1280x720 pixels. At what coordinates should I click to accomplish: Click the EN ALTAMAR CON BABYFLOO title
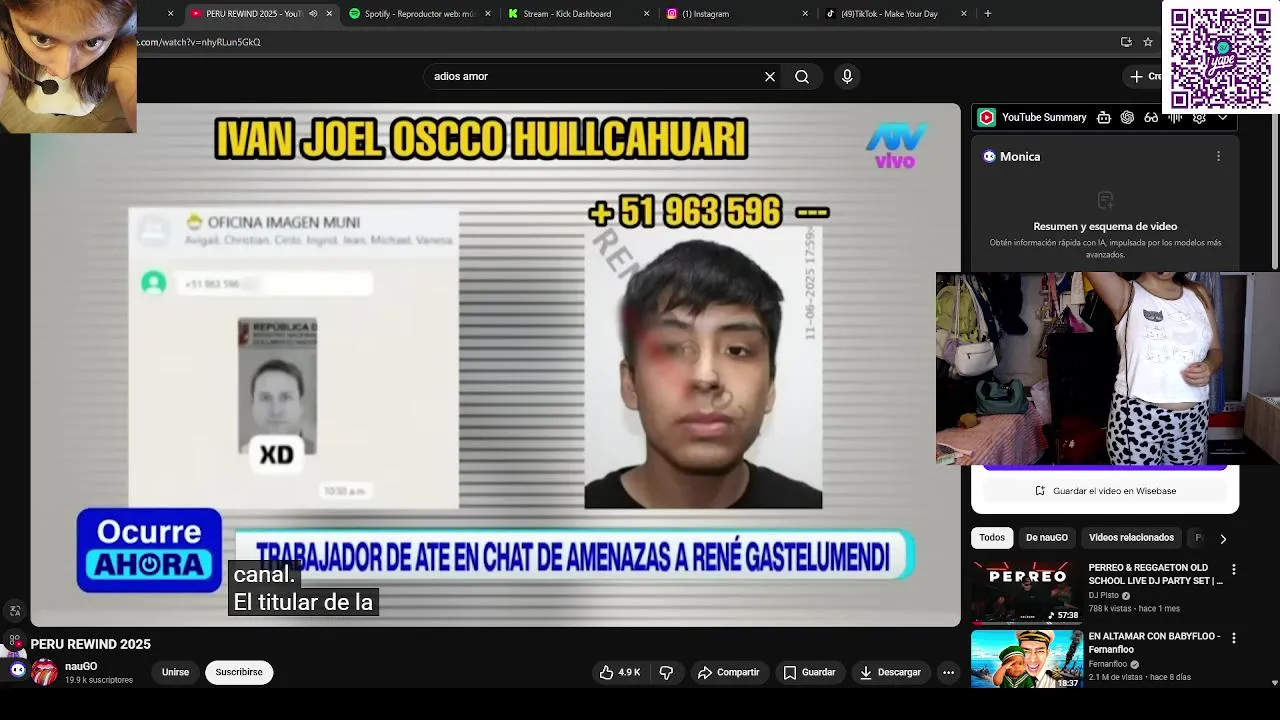click(1154, 642)
